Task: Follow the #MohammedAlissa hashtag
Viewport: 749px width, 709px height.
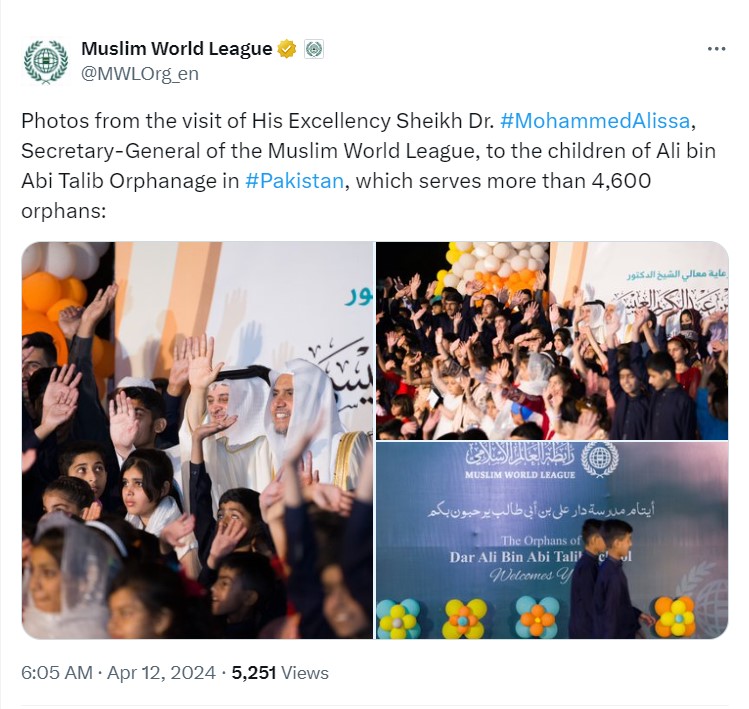Action: pos(595,121)
